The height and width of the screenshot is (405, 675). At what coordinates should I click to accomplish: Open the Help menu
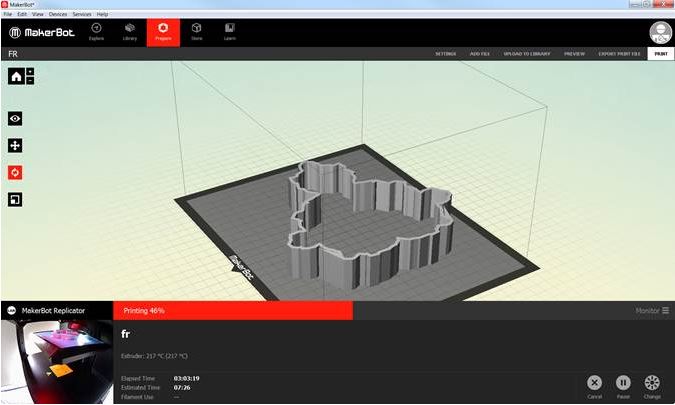tap(102, 14)
